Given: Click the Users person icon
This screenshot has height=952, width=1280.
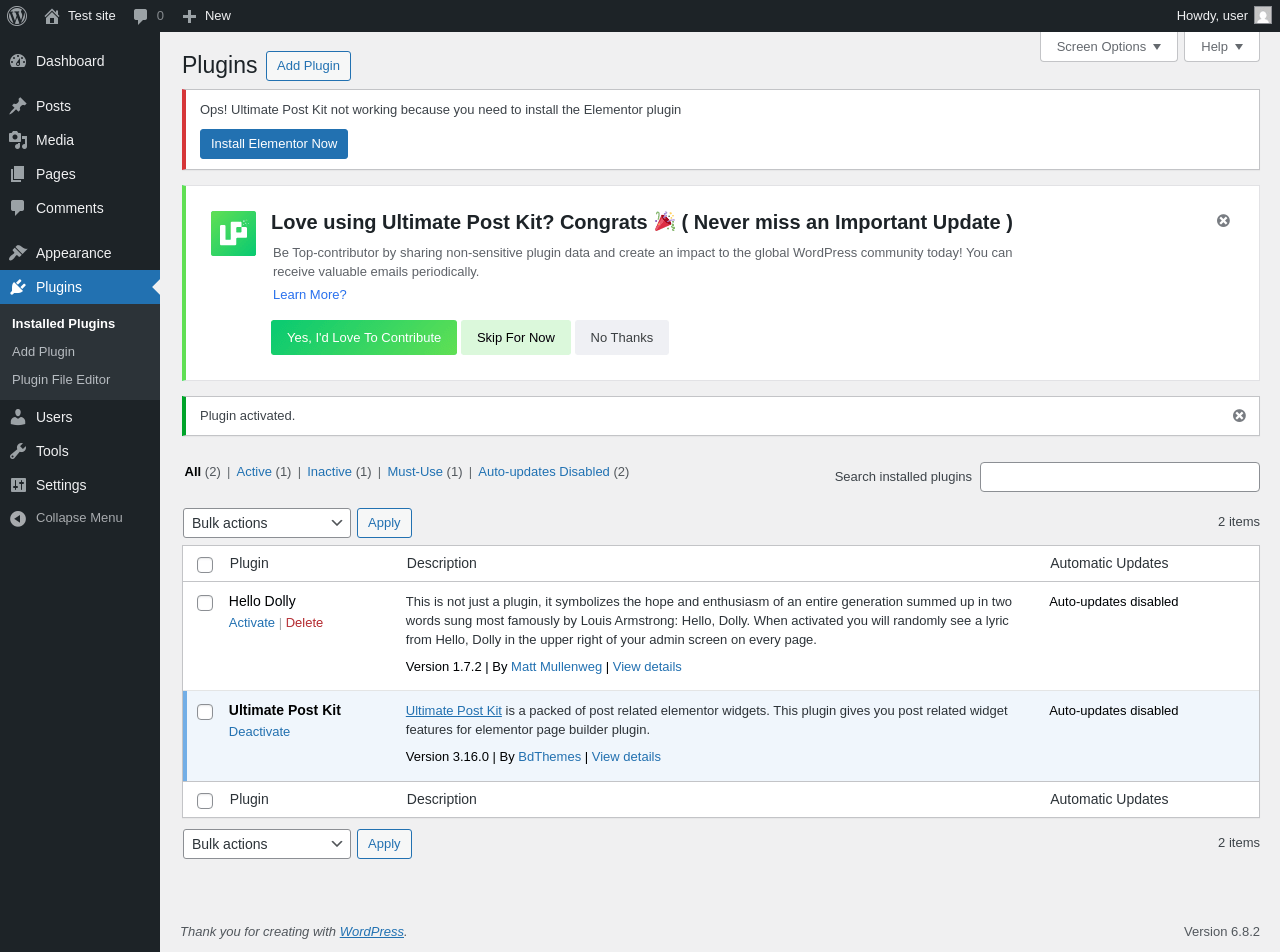Looking at the screenshot, I should [x=18, y=417].
